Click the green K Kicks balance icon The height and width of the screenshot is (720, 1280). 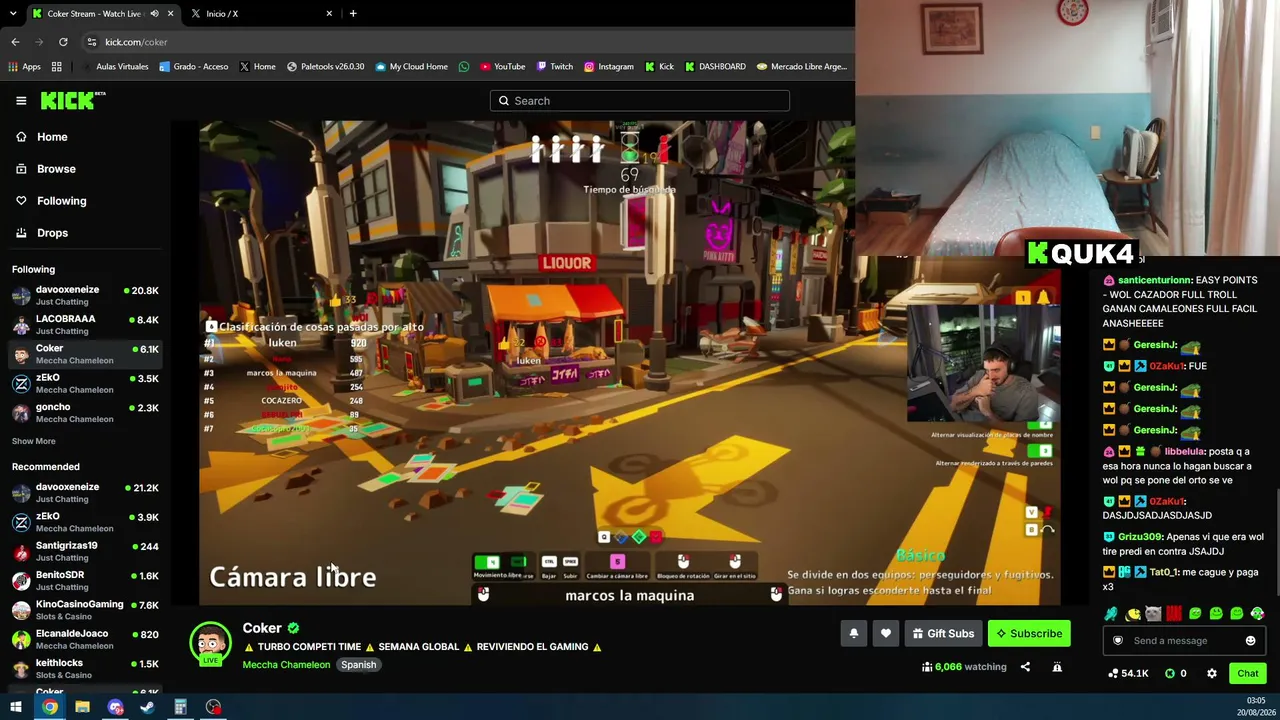click(x=1170, y=673)
